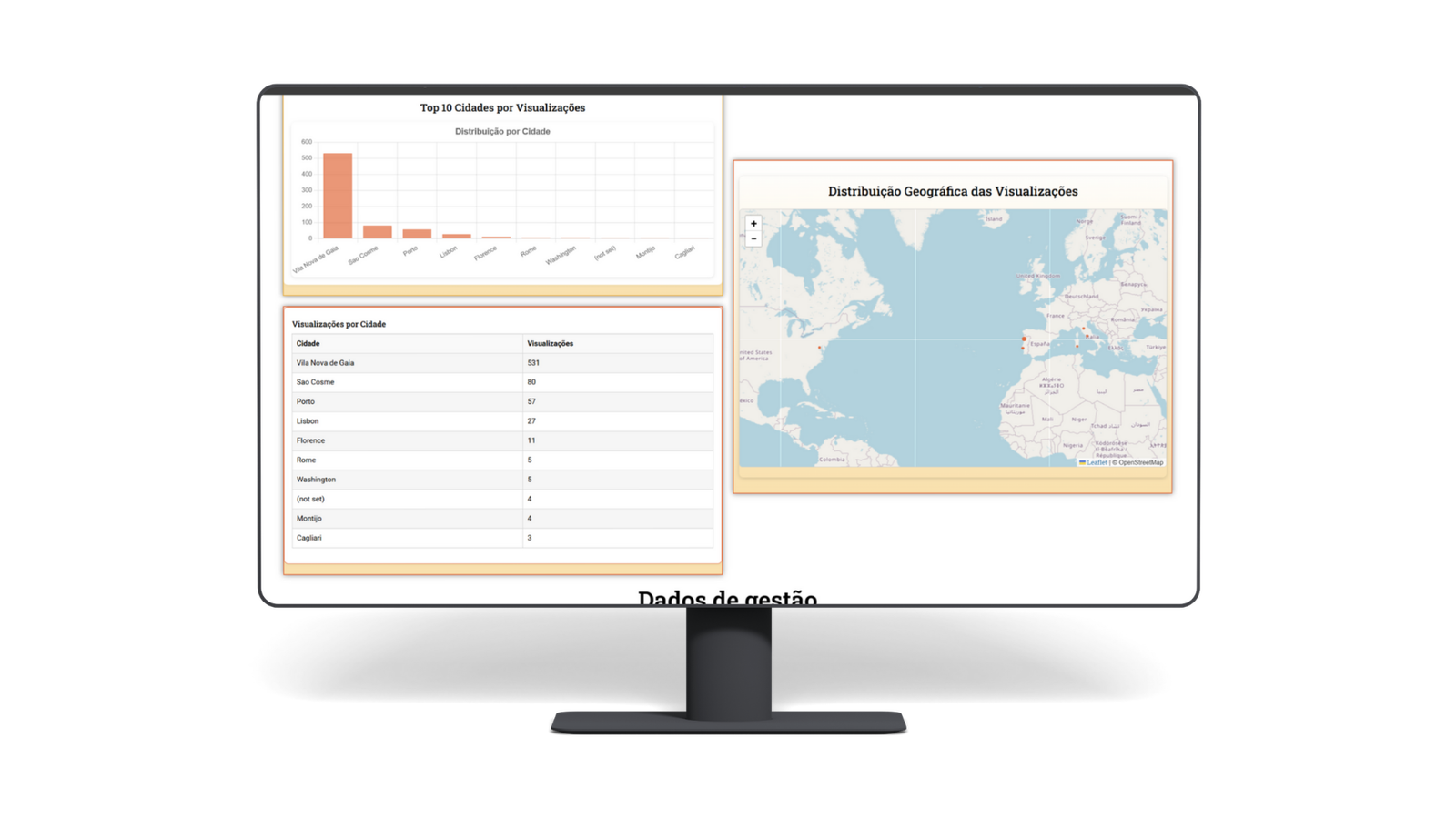The width and height of the screenshot is (1456, 819).
Task: Click the Porto bar in chart
Action: (417, 234)
